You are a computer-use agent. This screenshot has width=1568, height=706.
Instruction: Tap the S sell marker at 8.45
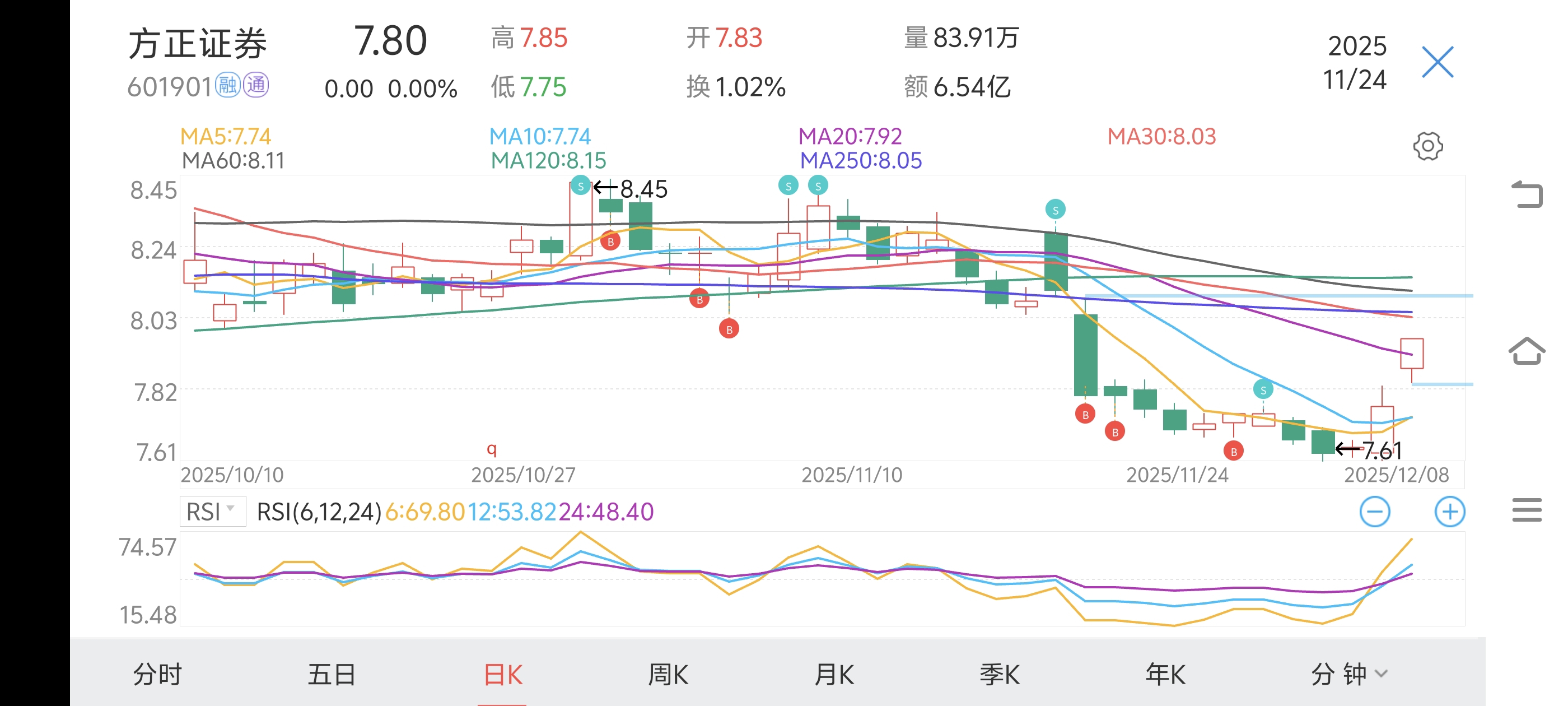coord(581,186)
